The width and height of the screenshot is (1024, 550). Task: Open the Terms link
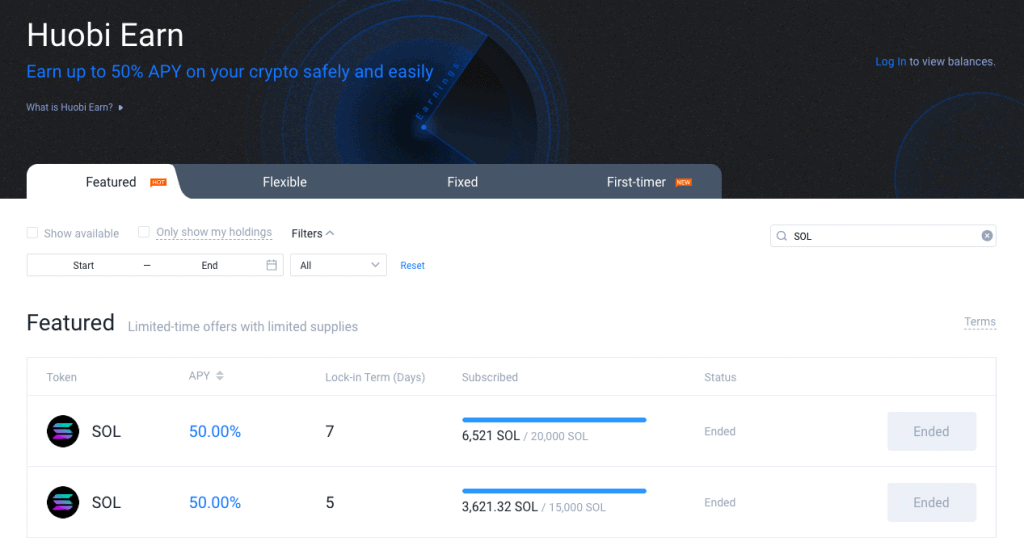[980, 321]
